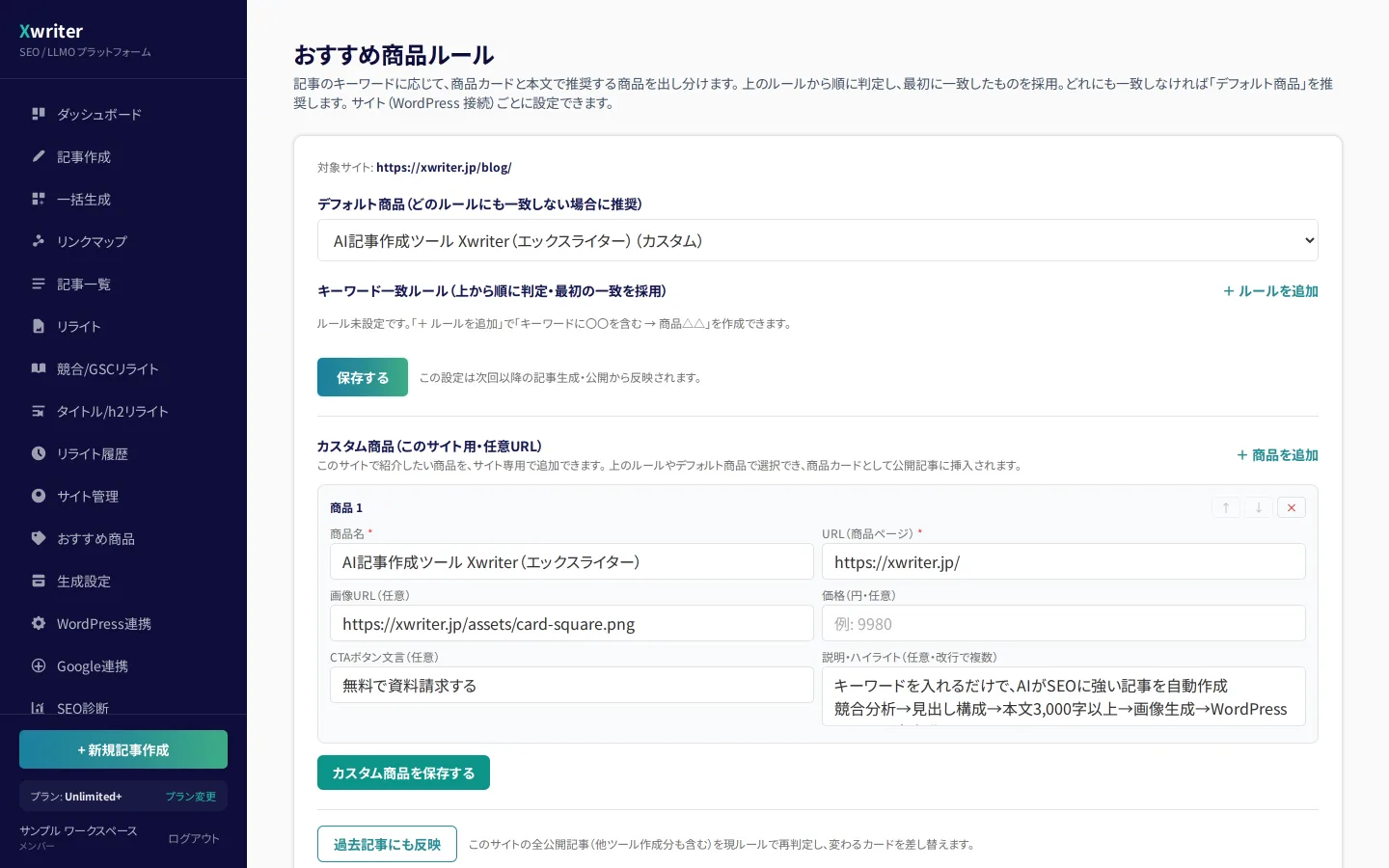Screen dimensions: 1389x868
Task: Click 過去記事にも反映 button
Action: pyautogui.click(x=387, y=844)
